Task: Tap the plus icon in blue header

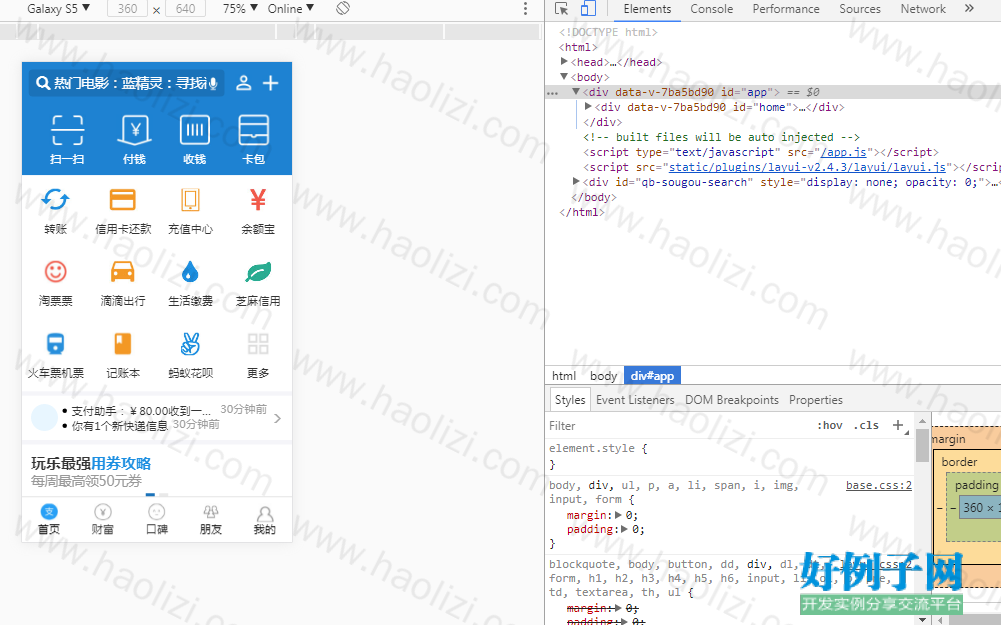Action: [x=271, y=83]
